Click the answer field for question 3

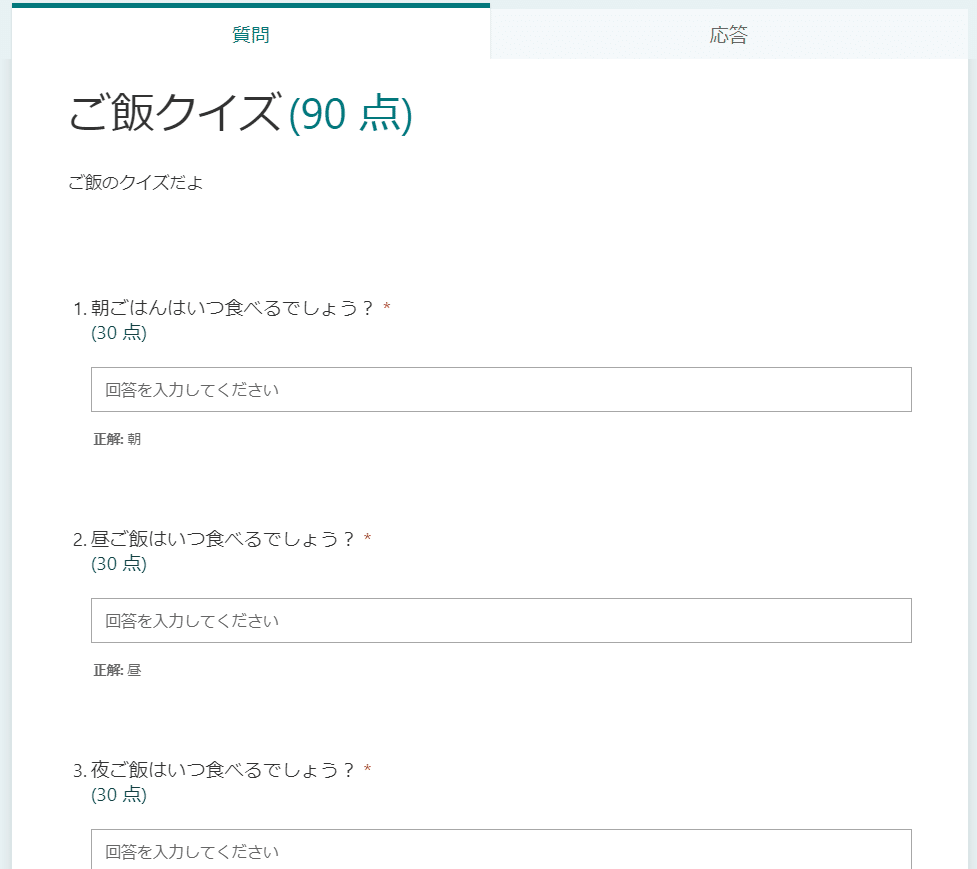point(500,851)
